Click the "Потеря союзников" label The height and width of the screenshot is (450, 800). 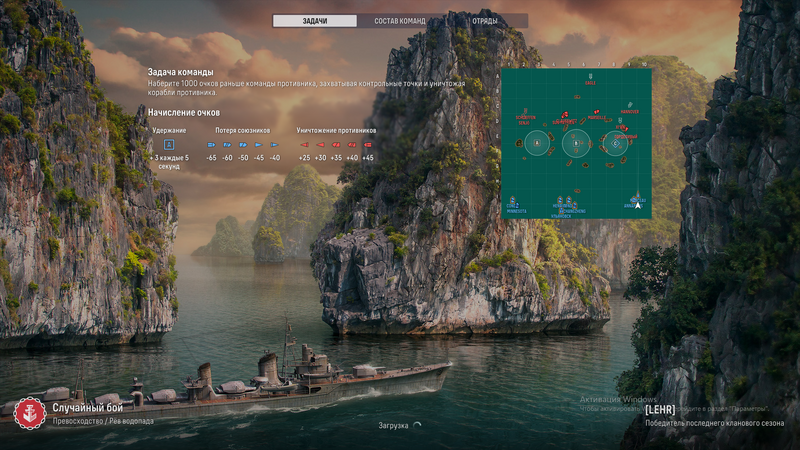pos(242,131)
